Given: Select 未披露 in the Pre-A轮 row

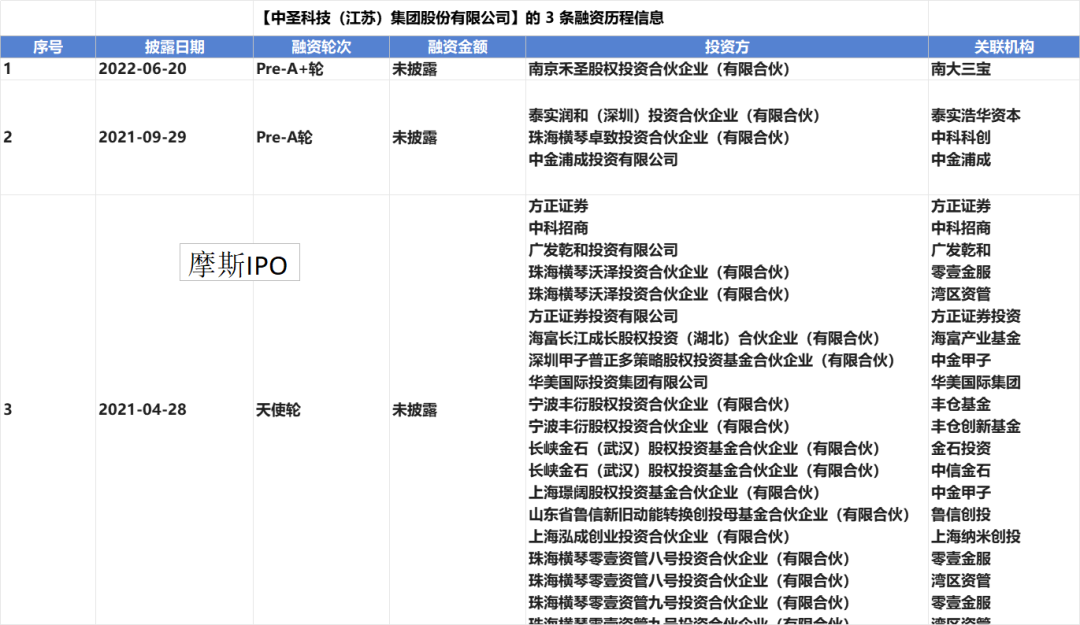Looking at the screenshot, I should click(x=415, y=137).
